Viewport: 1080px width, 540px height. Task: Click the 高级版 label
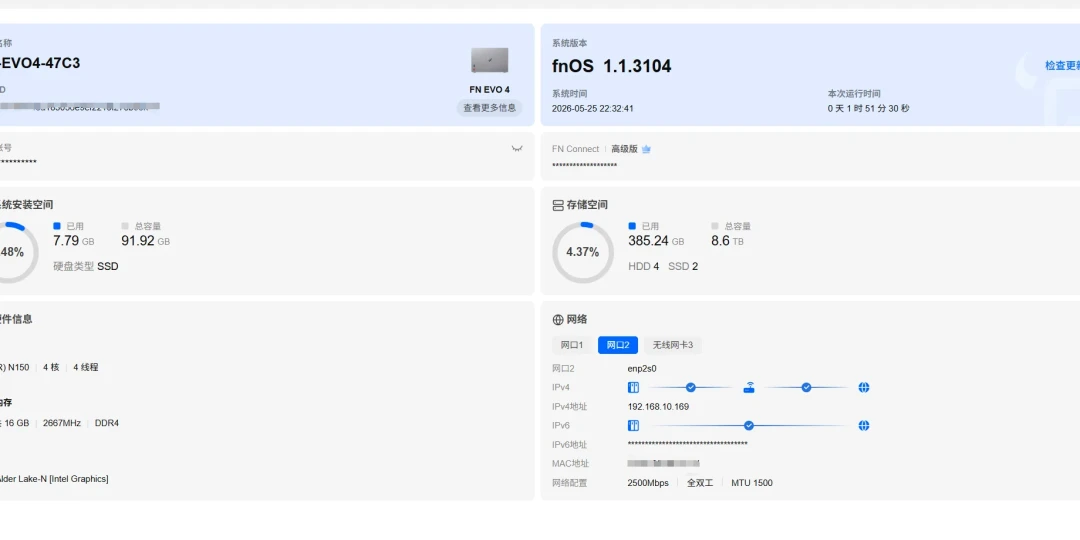tap(625, 149)
